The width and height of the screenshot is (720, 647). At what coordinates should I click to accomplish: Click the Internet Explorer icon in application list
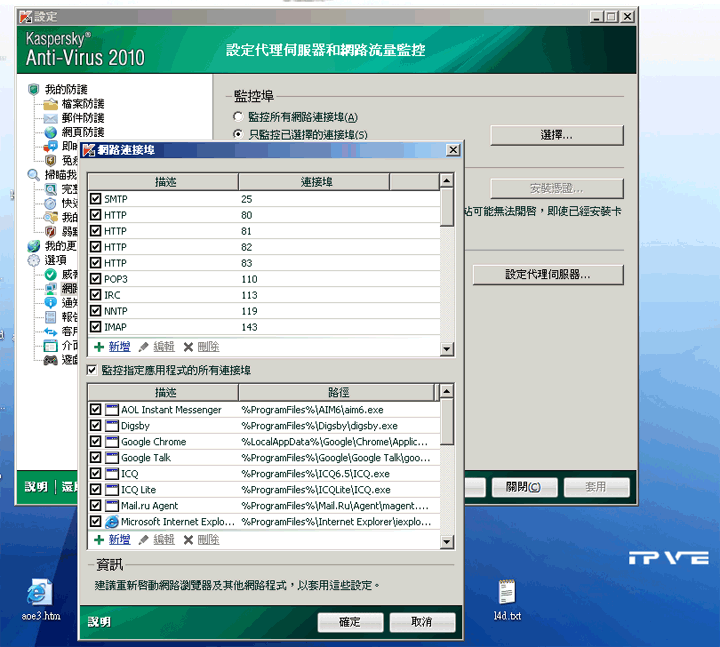click(112, 522)
